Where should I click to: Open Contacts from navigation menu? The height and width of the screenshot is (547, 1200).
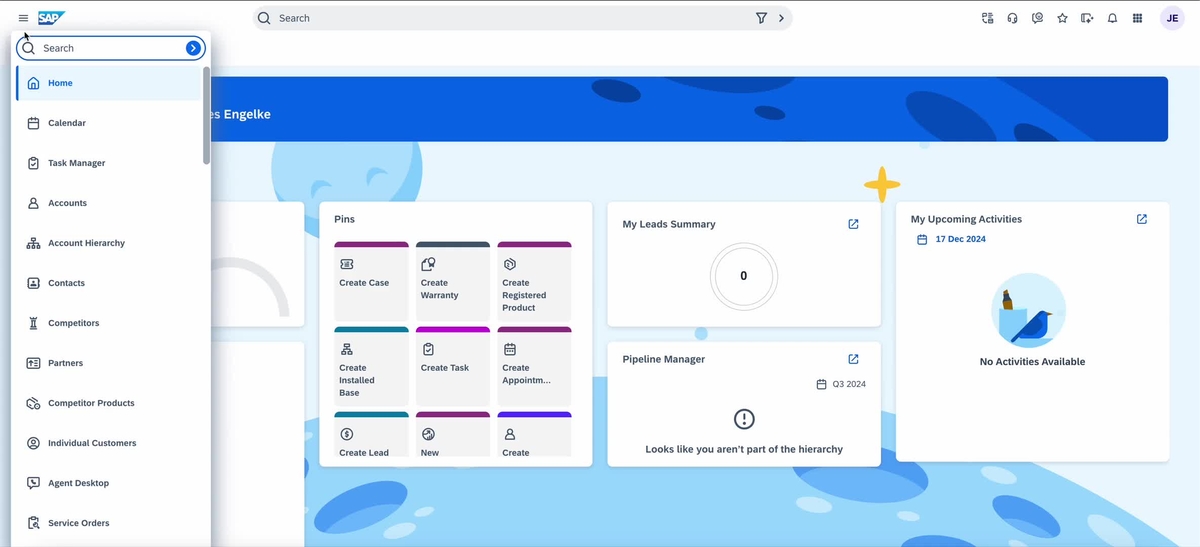point(108,283)
